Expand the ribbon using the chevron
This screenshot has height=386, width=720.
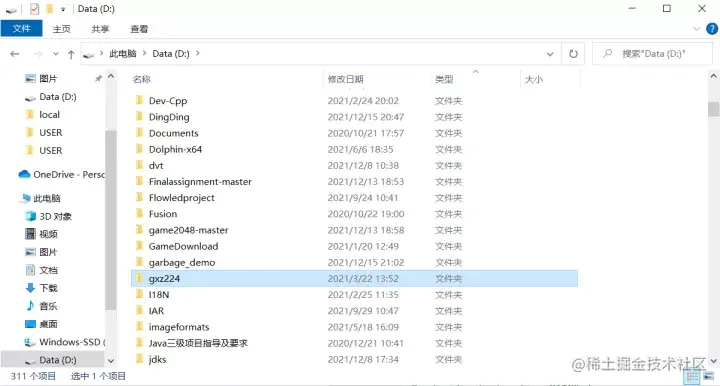696,29
